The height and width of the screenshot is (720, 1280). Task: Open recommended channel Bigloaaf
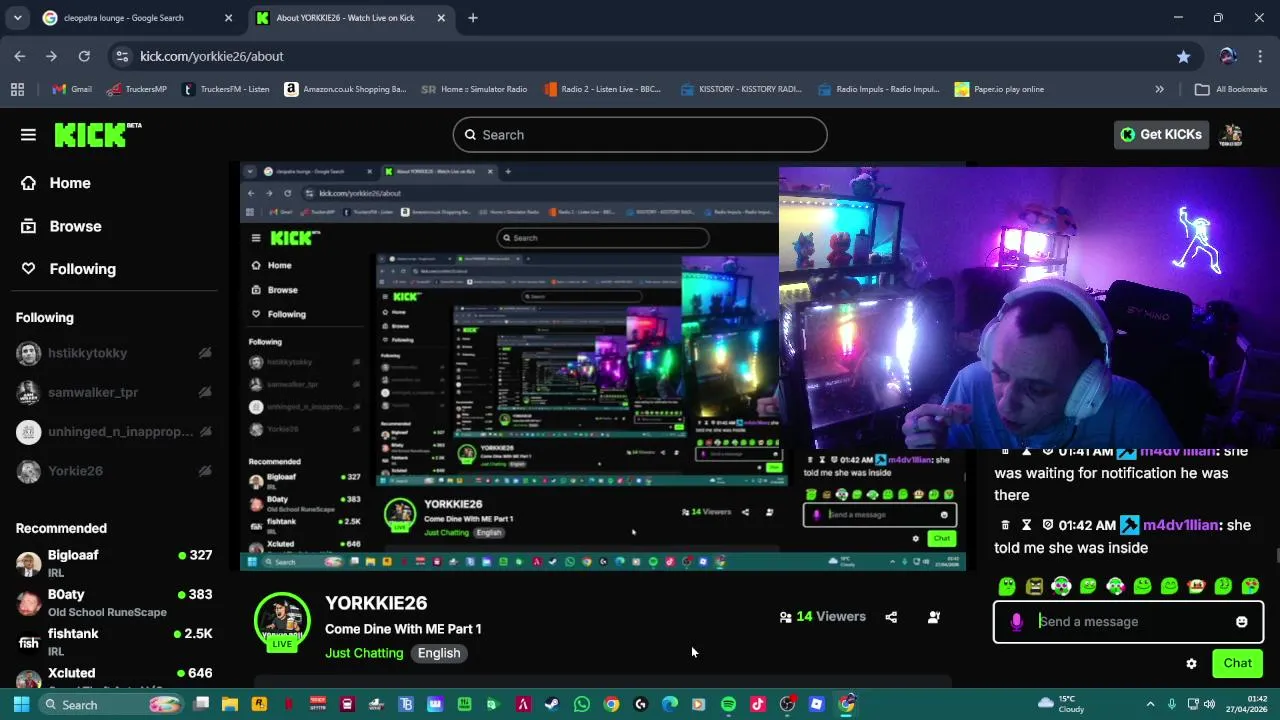tap(114, 563)
